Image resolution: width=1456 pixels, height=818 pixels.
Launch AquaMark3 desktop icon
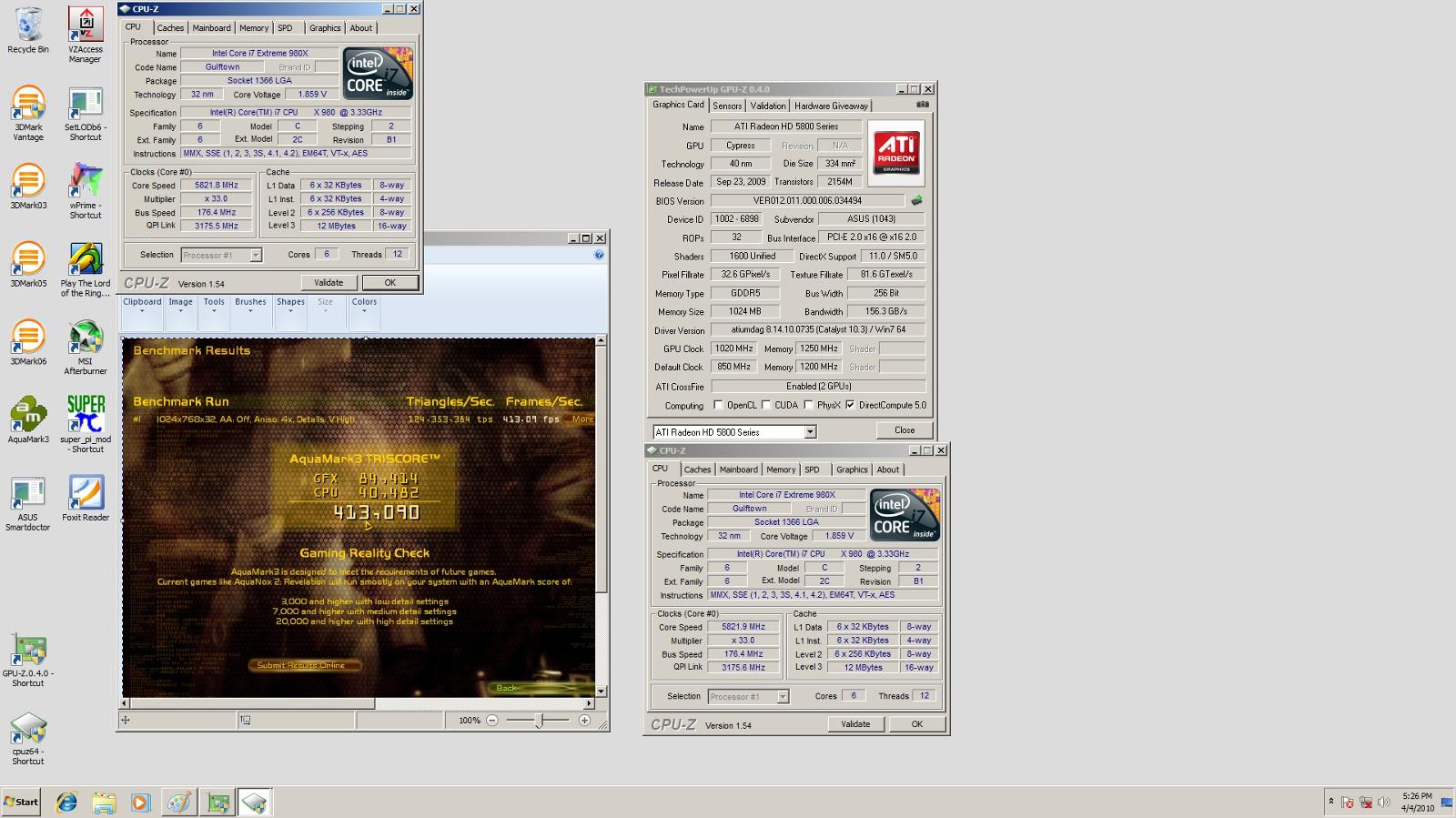pyautogui.click(x=28, y=420)
